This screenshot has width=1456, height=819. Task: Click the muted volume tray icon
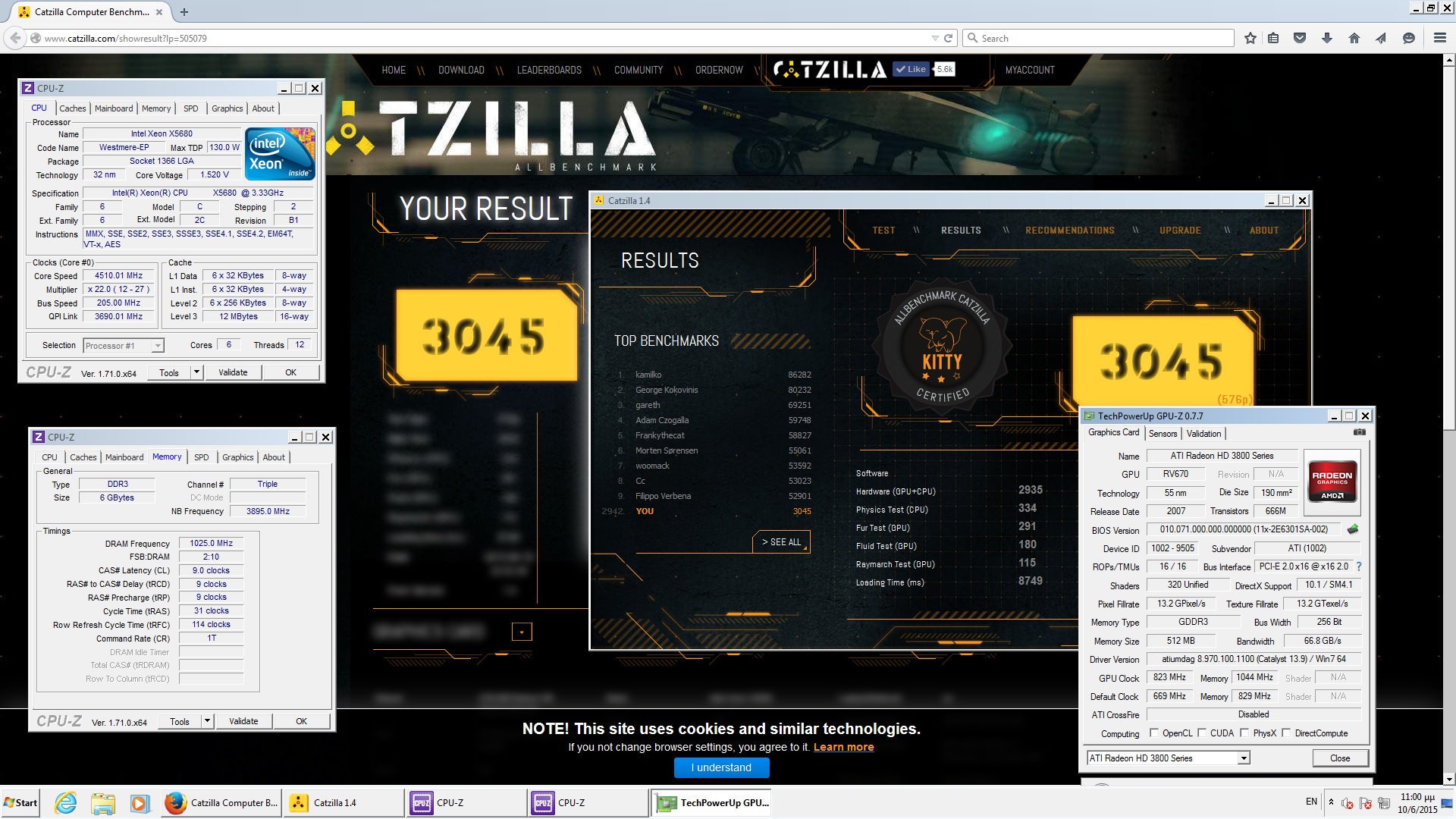tap(1348, 803)
